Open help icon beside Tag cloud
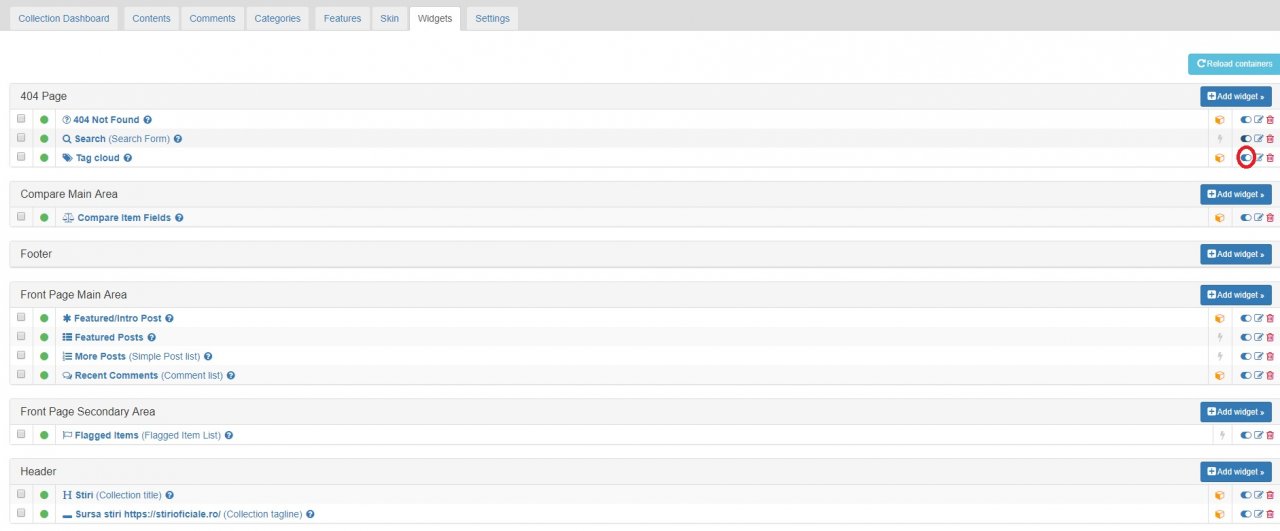This screenshot has height=531, width=1280. pos(127,158)
